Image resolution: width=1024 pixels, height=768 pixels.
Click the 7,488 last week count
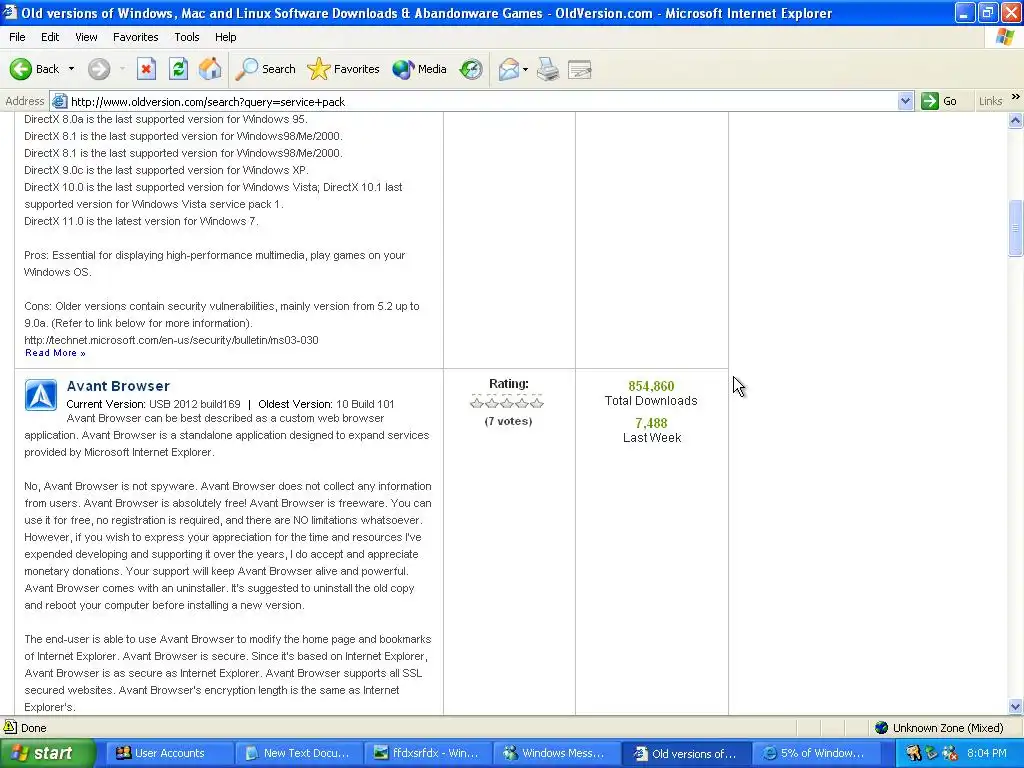tap(651, 423)
